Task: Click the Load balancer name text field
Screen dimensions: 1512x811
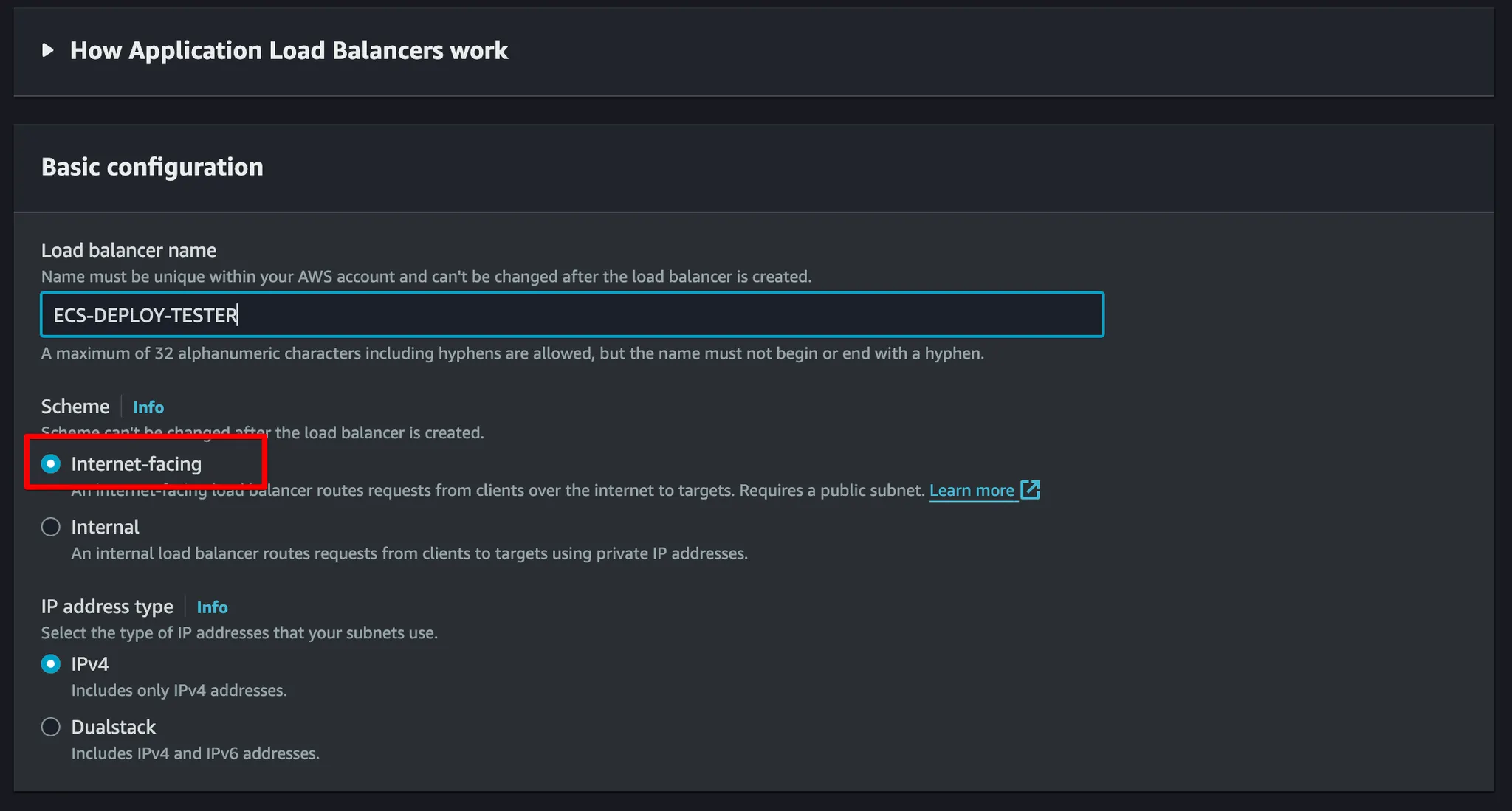Action: 572,315
